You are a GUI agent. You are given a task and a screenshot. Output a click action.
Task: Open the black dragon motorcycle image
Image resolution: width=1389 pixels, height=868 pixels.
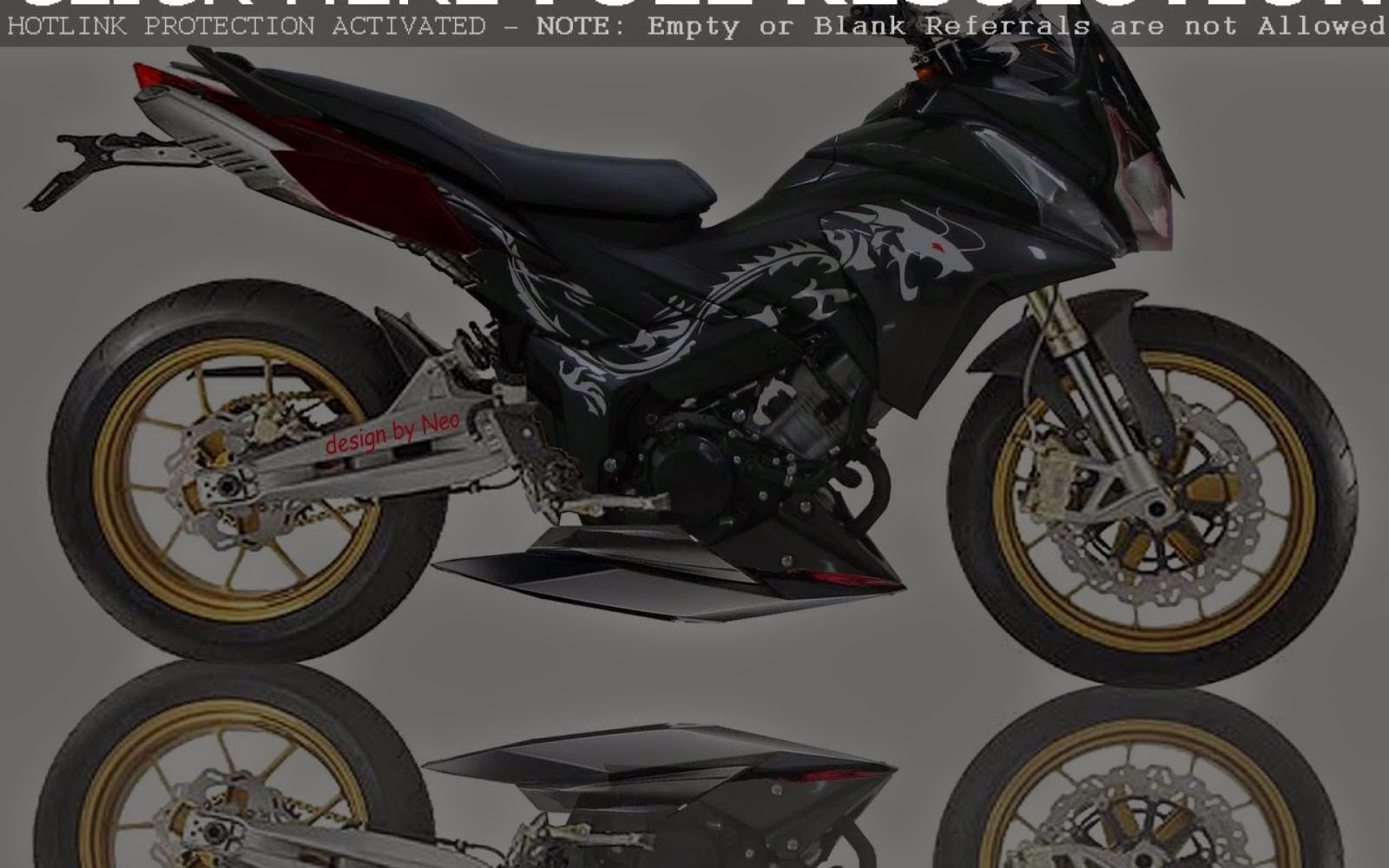tap(694, 457)
